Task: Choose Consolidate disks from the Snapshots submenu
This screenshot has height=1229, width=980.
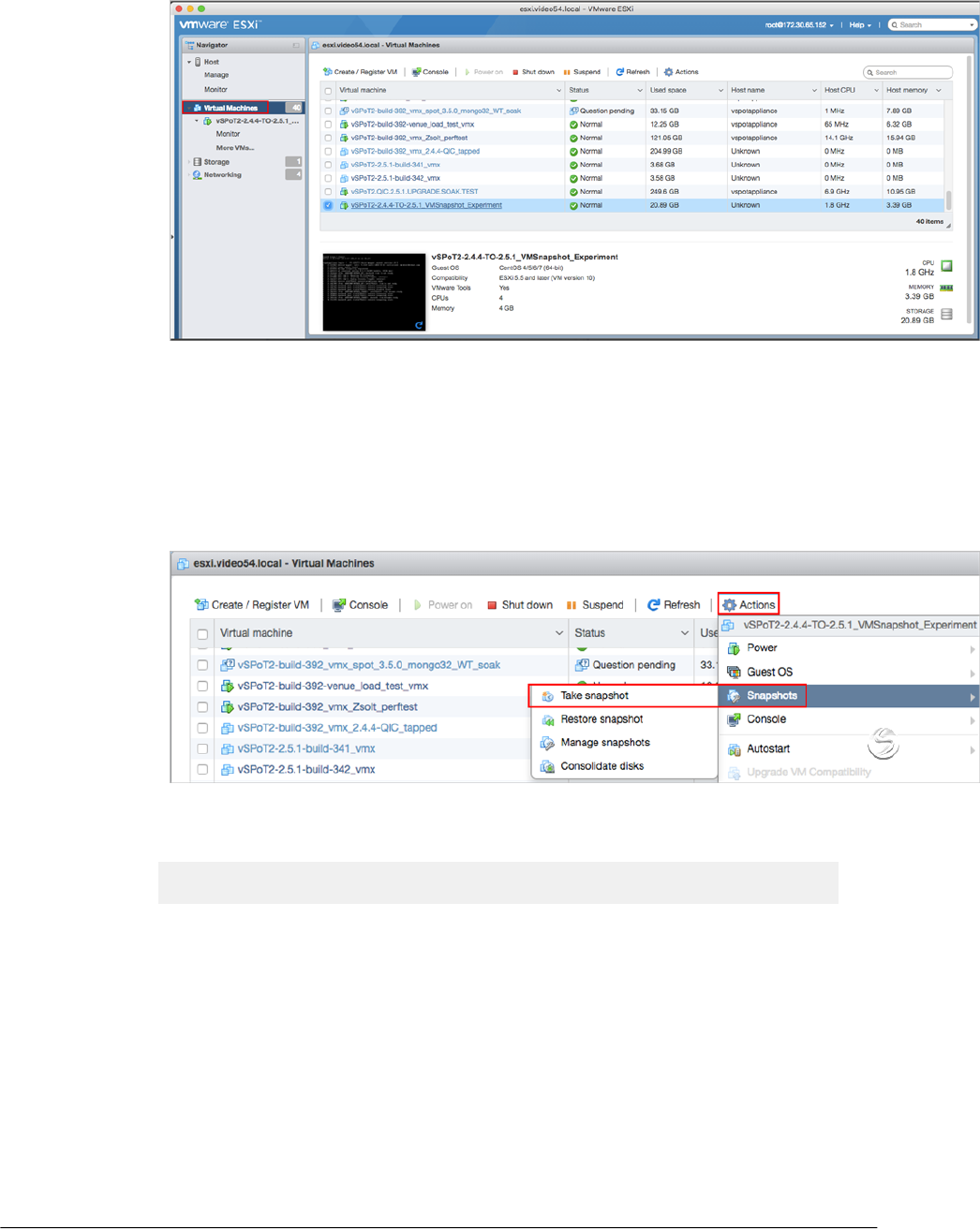Action: pyautogui.click(x=624, y=766)
